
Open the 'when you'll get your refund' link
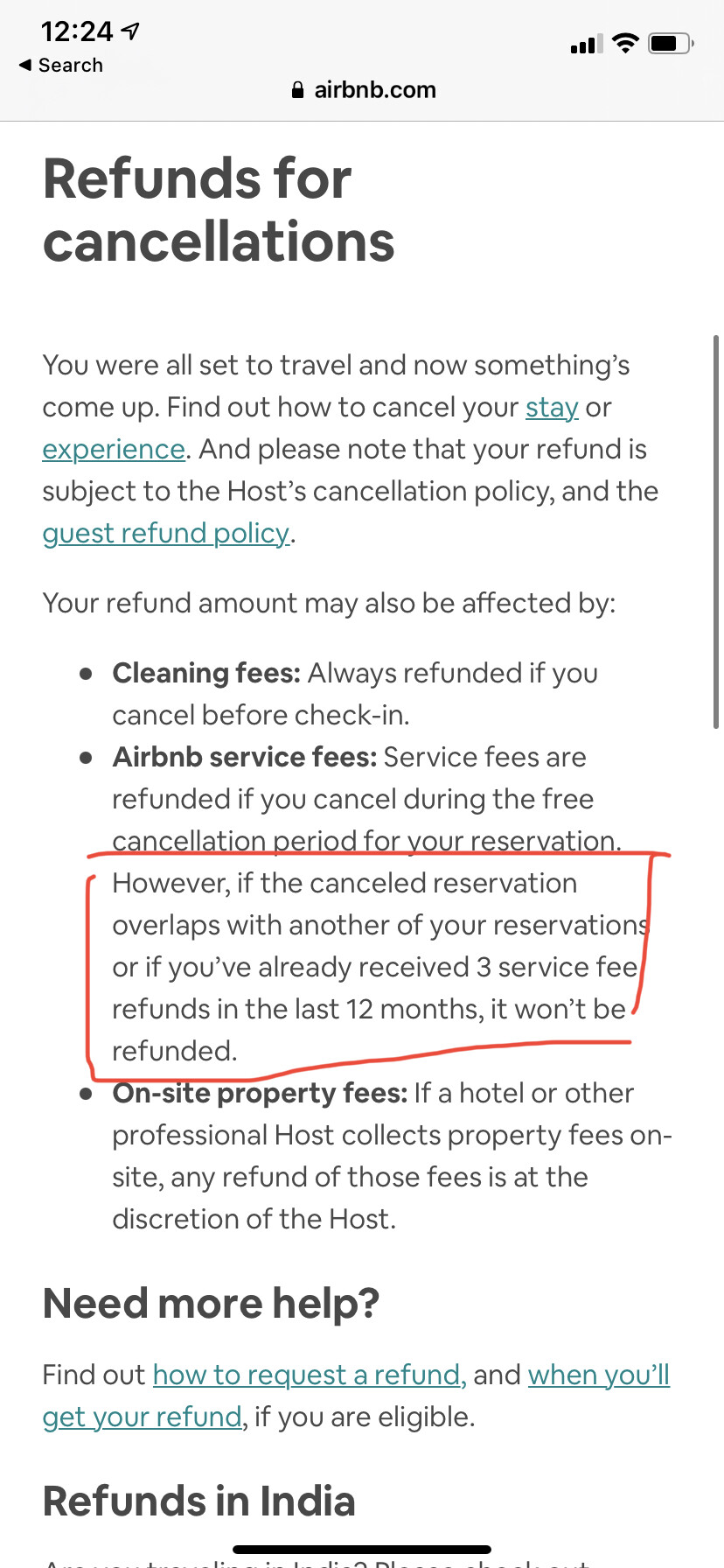pyautogui.click(x=598, y=1375)
